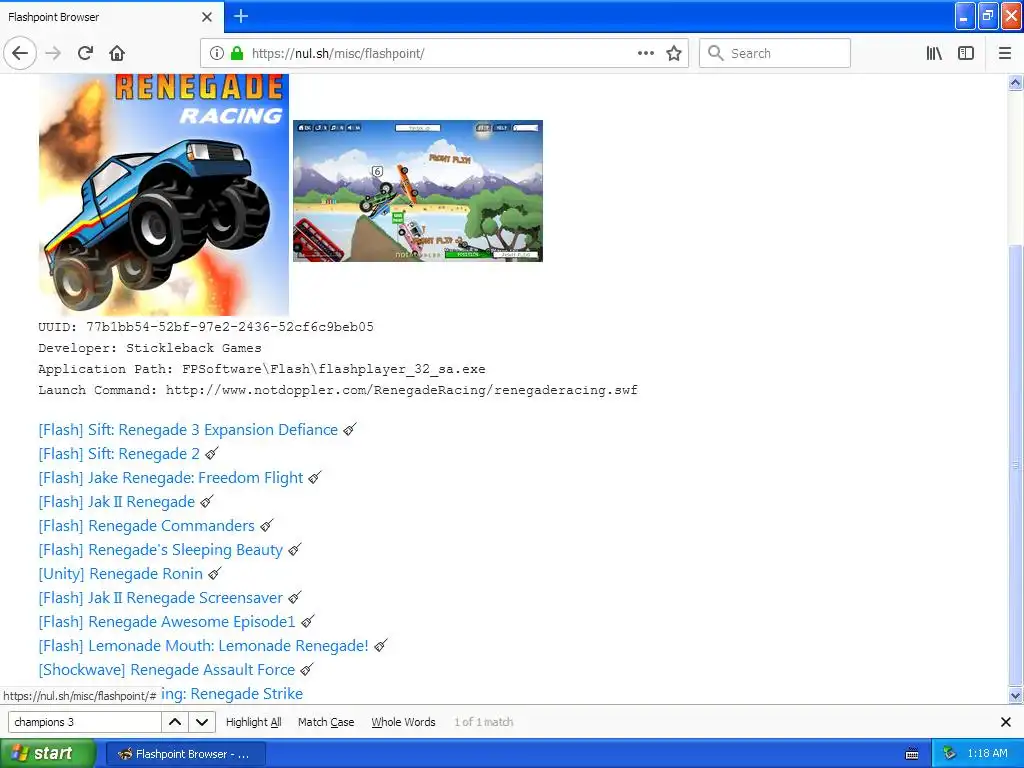Find next match down arrow
Image resolution: width=1024 pixels, height=768 pixels.
coord(202,722)
